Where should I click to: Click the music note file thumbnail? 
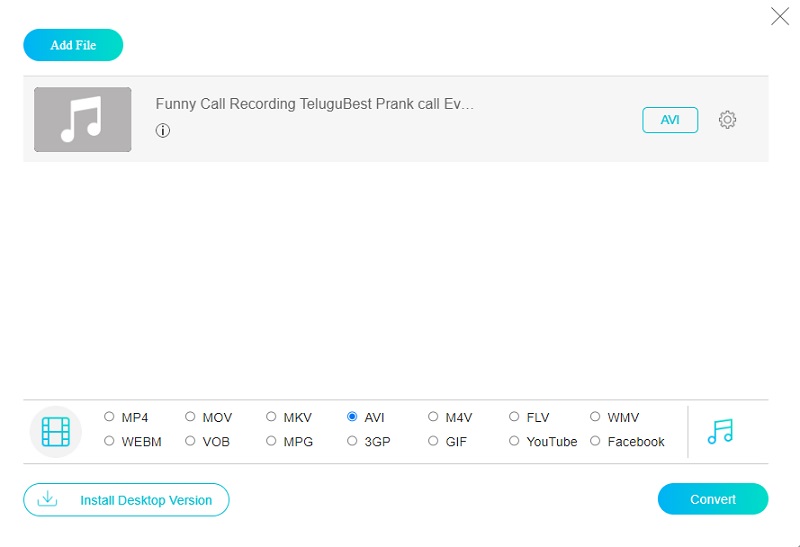click(83, 120)
